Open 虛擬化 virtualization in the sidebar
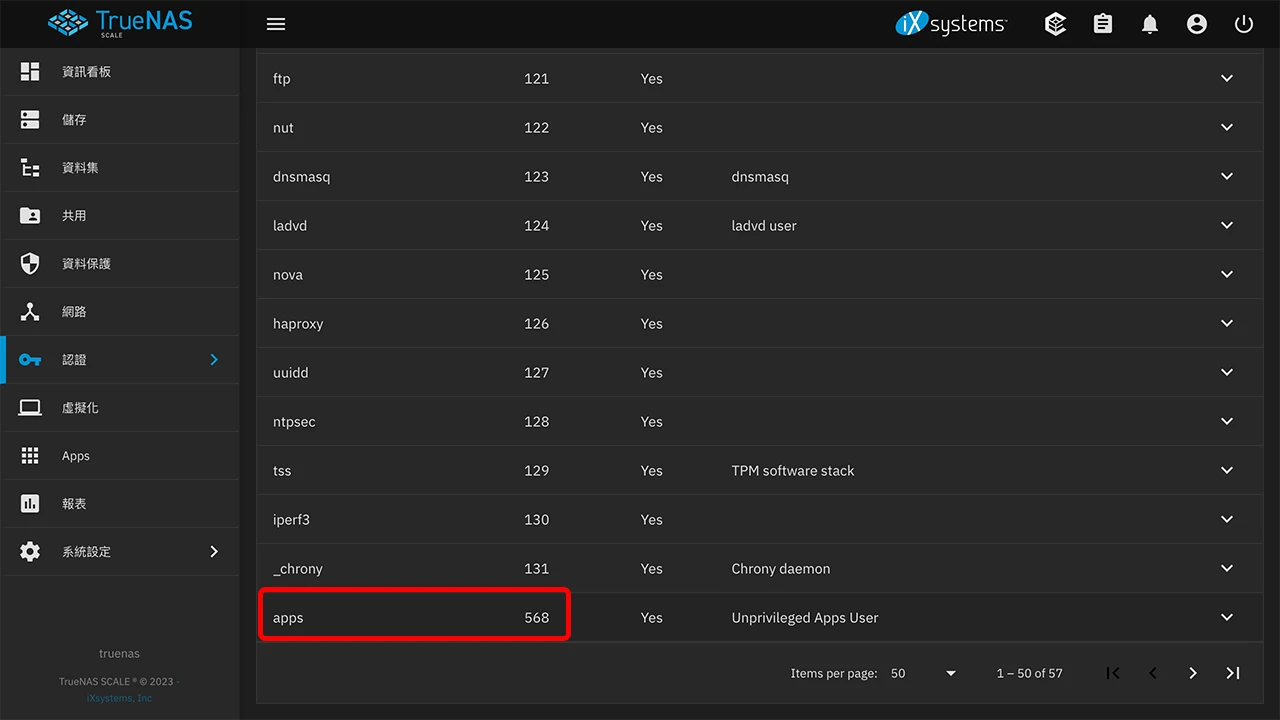 coord(80,408)
